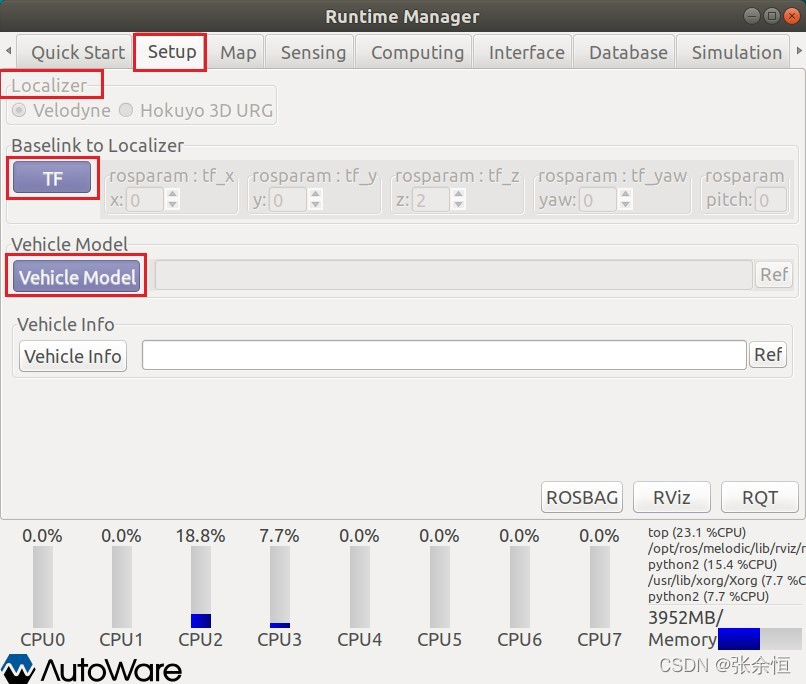This screenshot has width=806, height=684.
Task: Toggle the purple Vehicle Model button
Action: point(77,276)
